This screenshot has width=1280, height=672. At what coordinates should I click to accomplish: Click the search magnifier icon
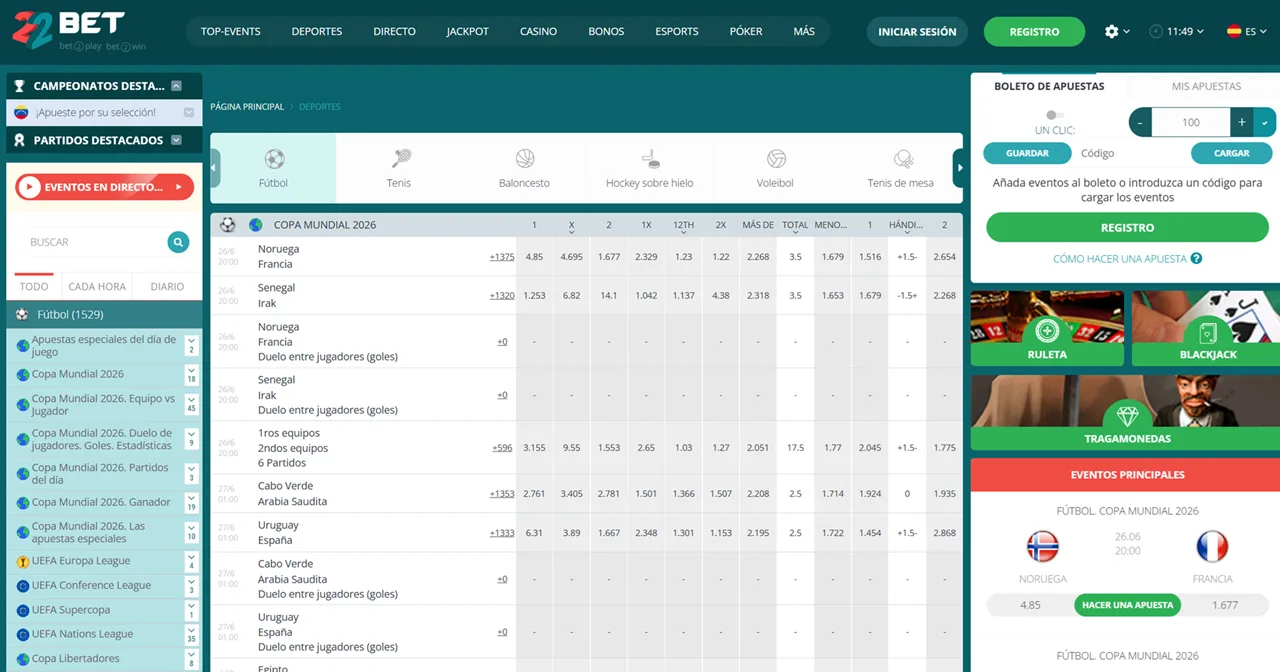coord(178,242)
